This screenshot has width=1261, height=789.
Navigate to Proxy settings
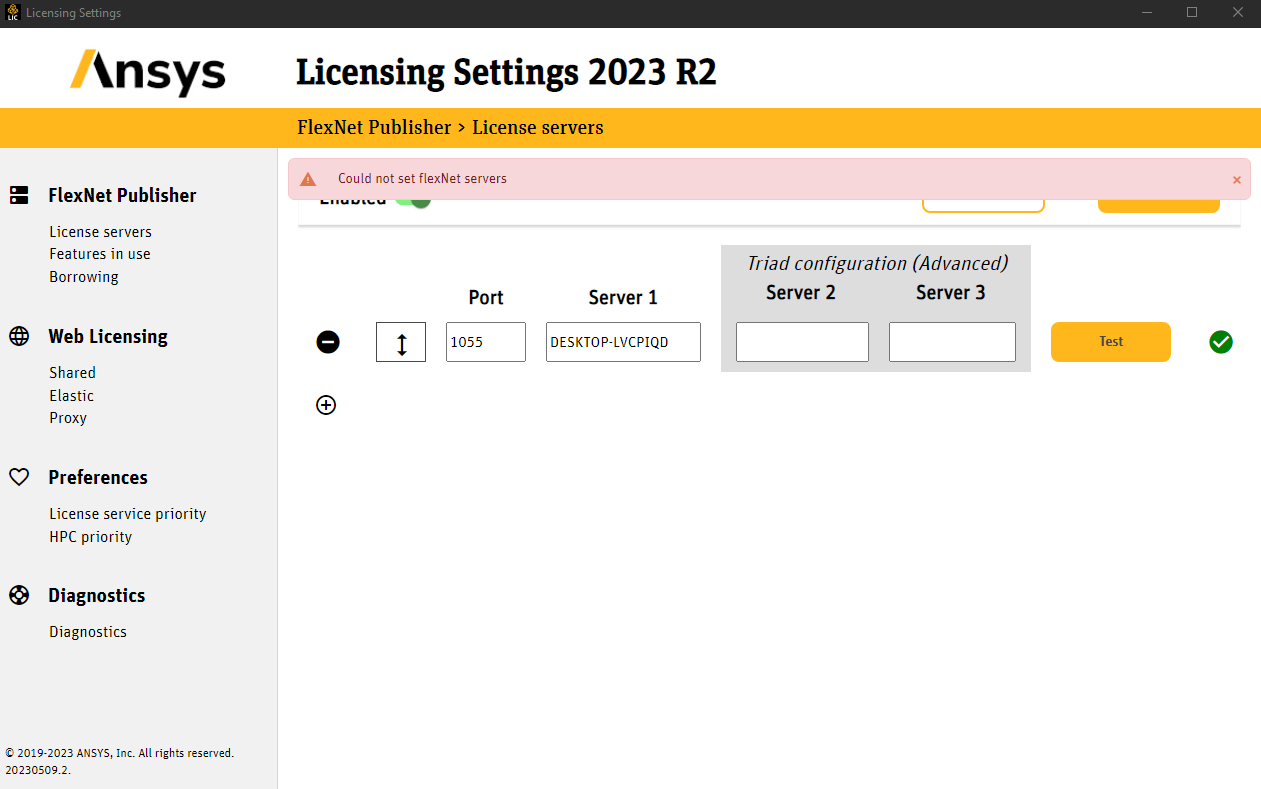[68, 418]
